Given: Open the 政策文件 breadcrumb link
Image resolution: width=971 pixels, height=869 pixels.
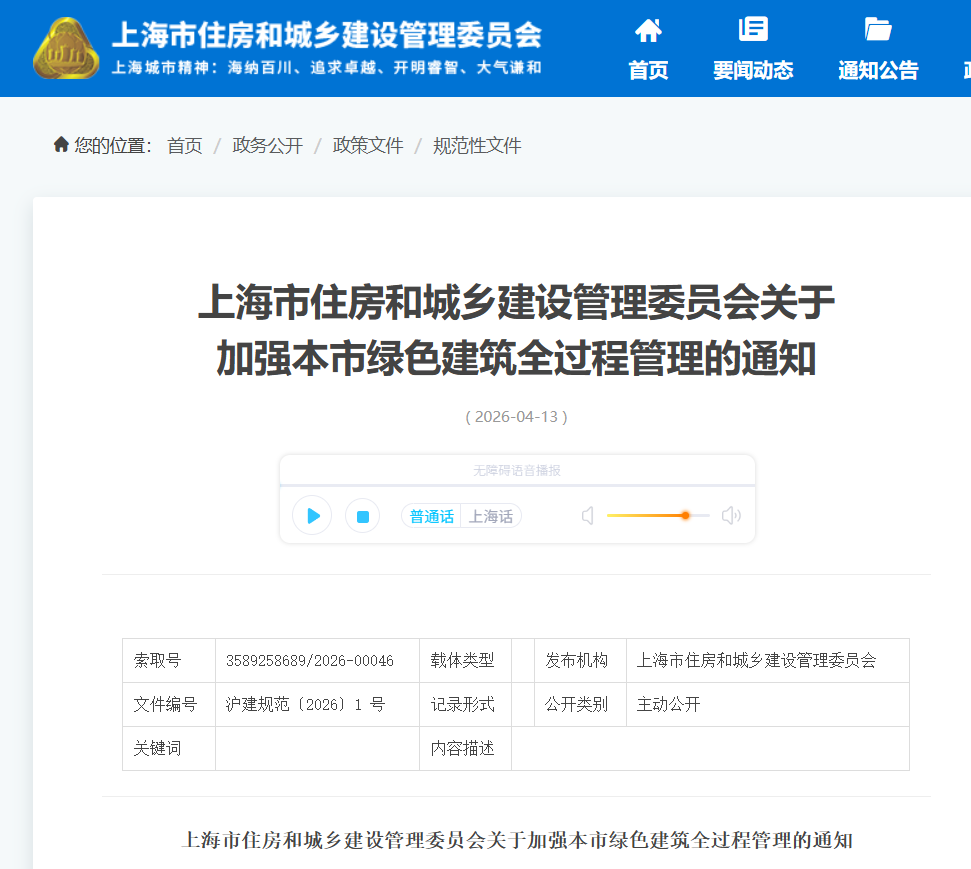Looking at the screenshot, I should [x=367, y=145].
